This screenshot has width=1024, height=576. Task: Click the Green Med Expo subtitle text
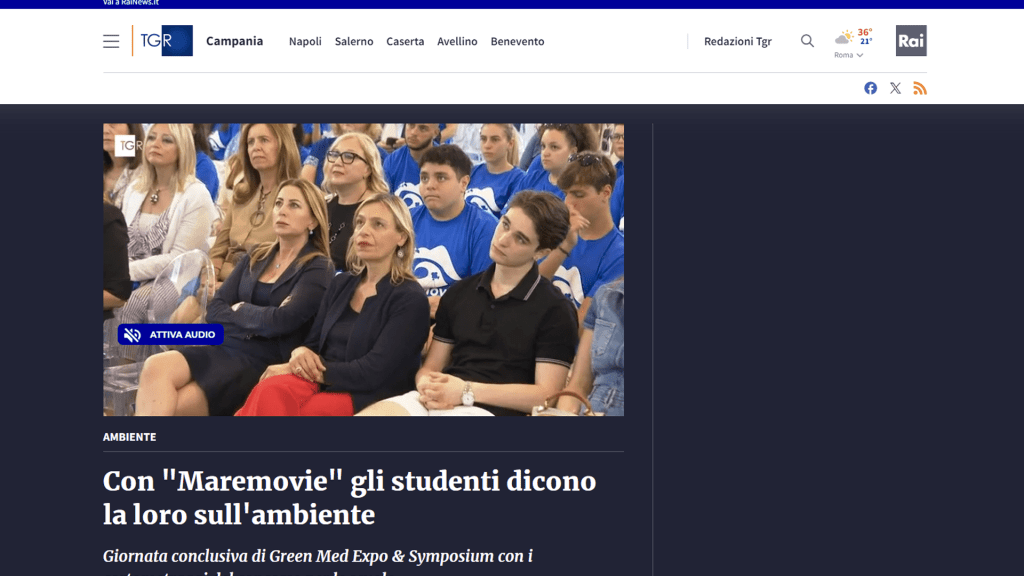[317, 562]
